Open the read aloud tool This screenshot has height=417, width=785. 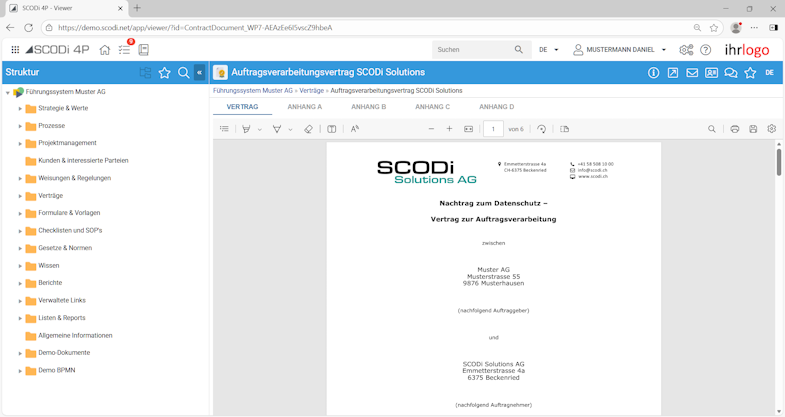pos(355,129)
